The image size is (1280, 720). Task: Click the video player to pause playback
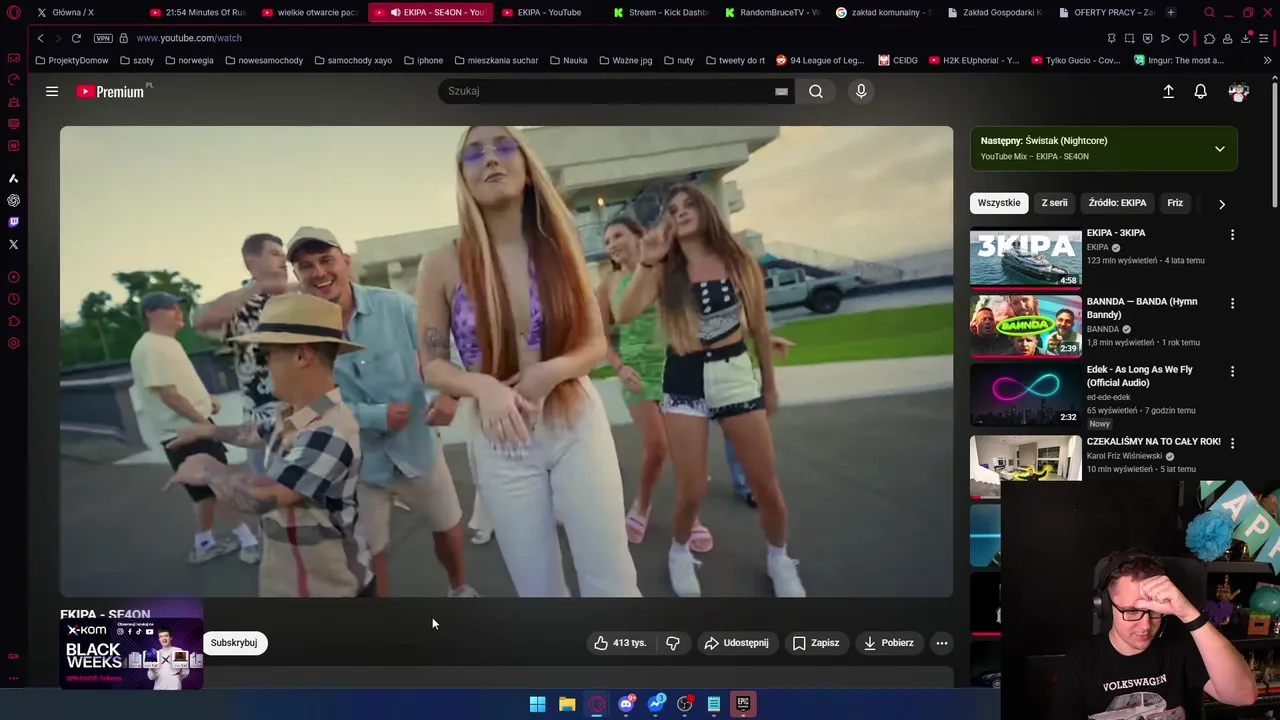point(506,361)
